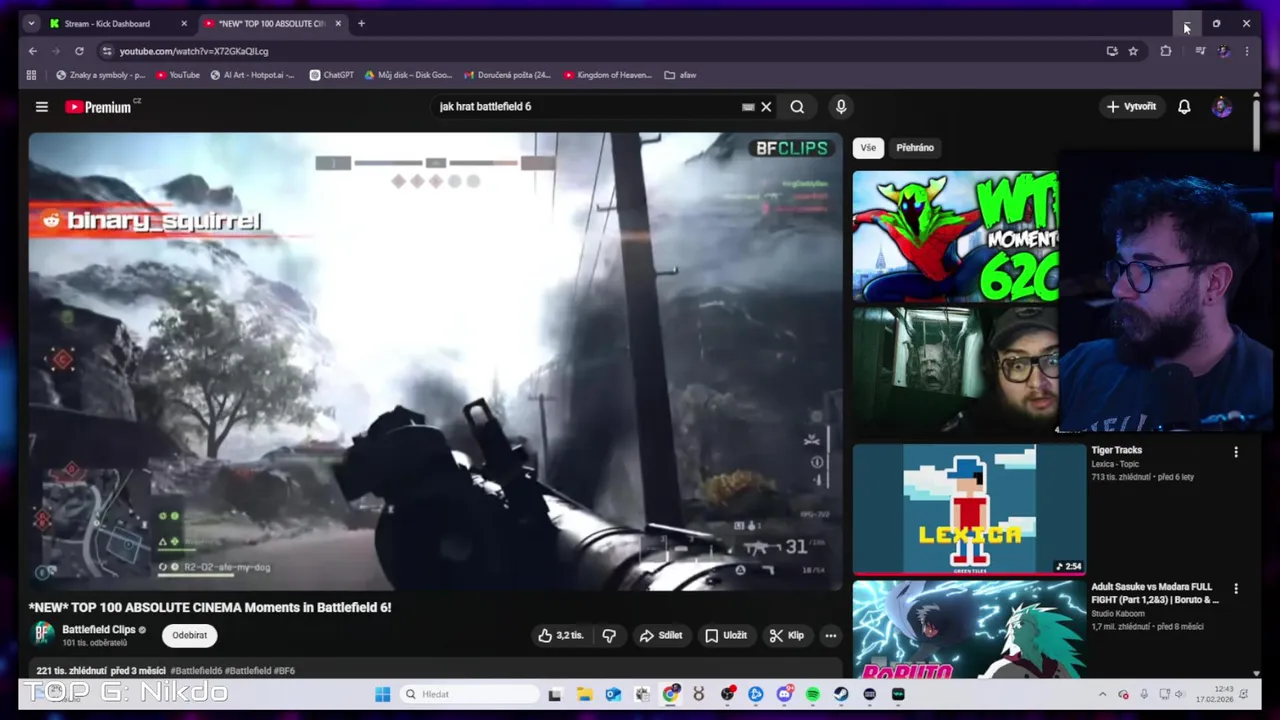Open Chrome three-dot menu
1280x720 pixels.
pyautogui.click(x=1246, y=51)
